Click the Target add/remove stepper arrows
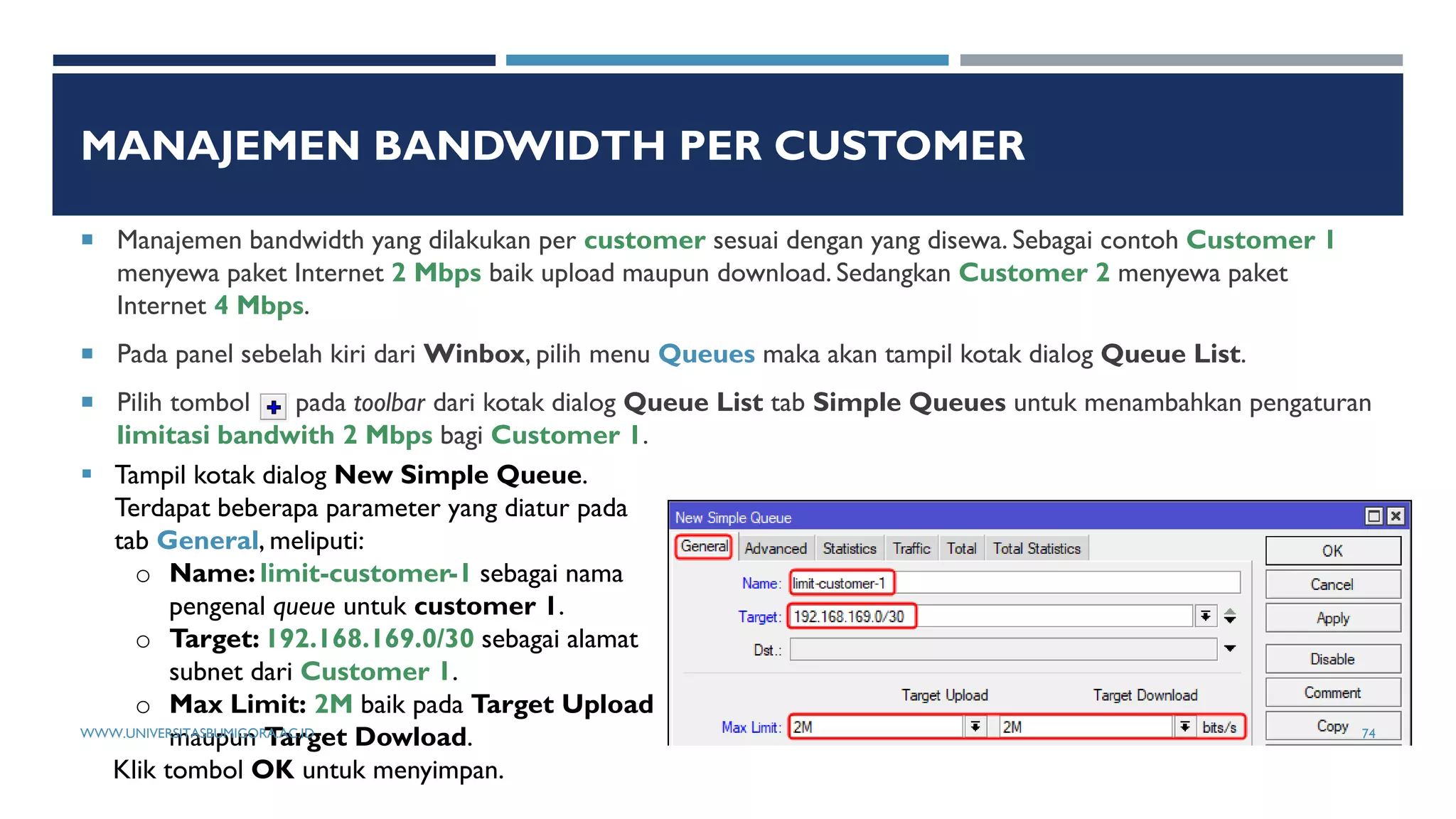Viewport: 1456px width, 819px height. click(1230, 616)
